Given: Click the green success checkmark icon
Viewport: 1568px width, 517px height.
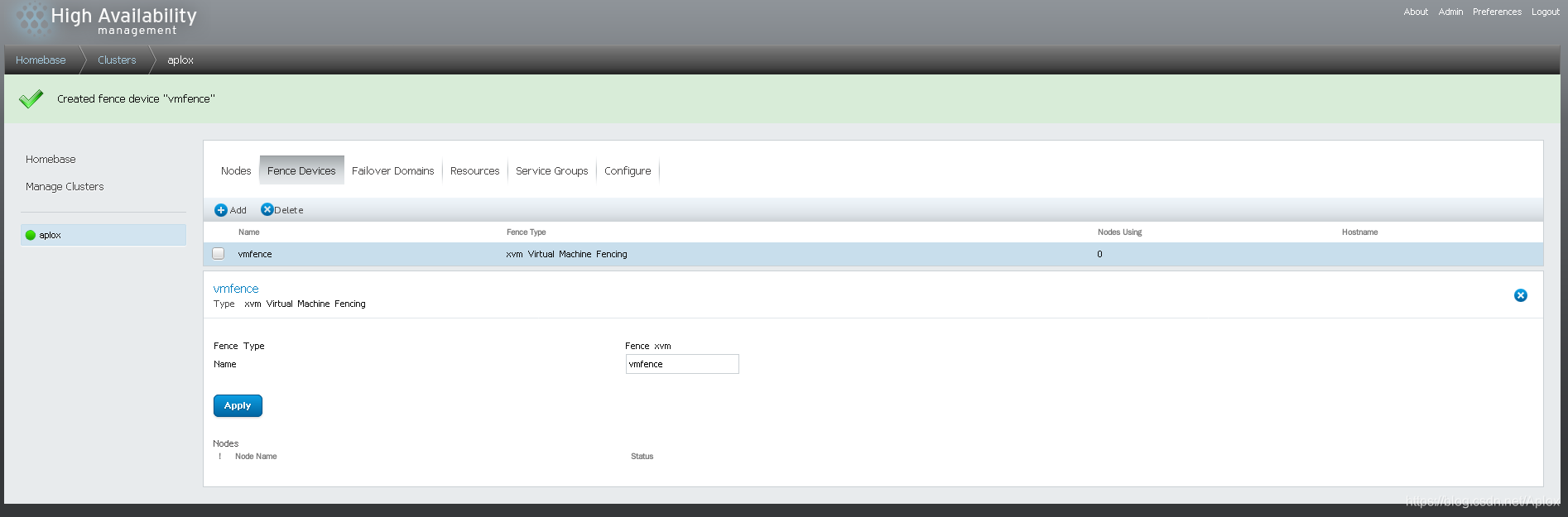Looking at the screenshot, I should [x=31, y=99].
